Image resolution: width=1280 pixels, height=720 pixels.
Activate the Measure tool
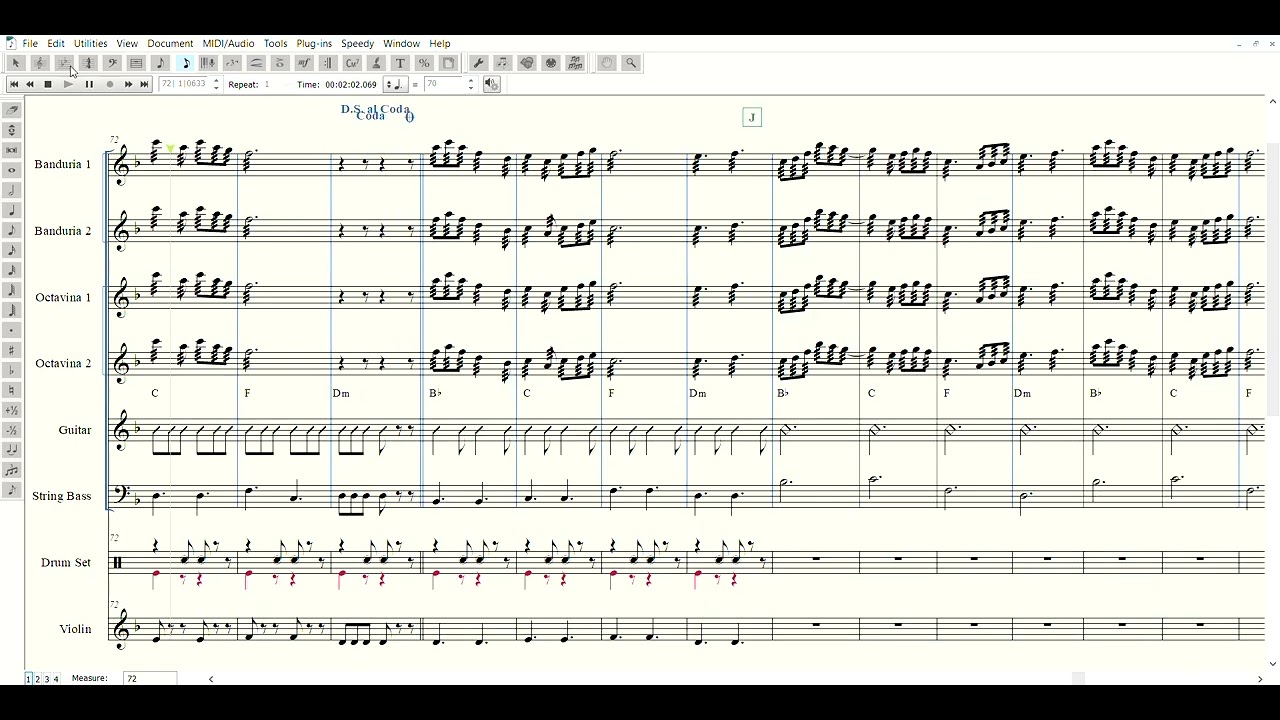pyautogui.click(x=136, y=63)
